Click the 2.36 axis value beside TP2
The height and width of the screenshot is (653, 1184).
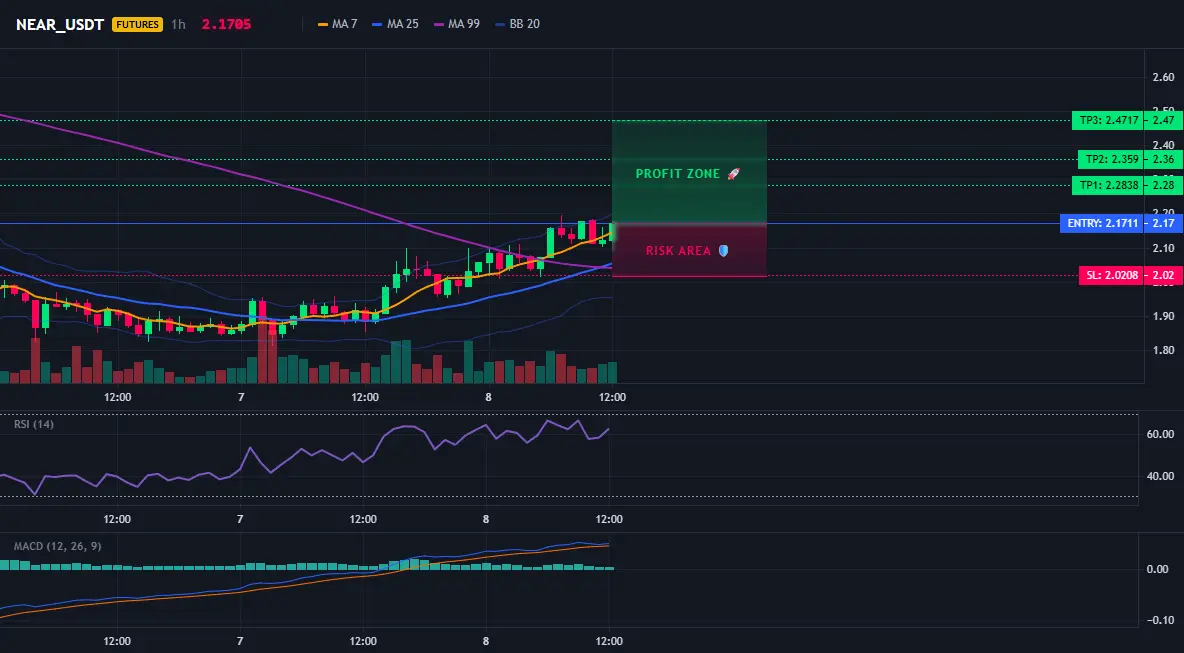[1163, 159]
